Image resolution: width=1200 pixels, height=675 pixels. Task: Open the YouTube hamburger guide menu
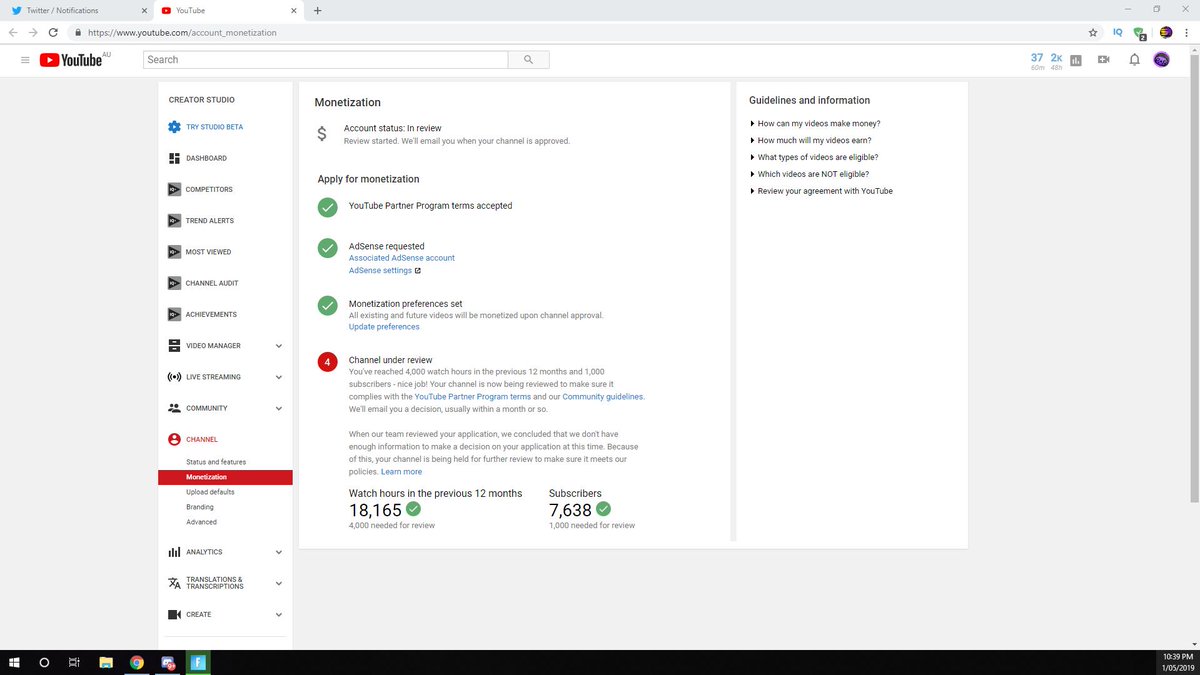(25, 60)
